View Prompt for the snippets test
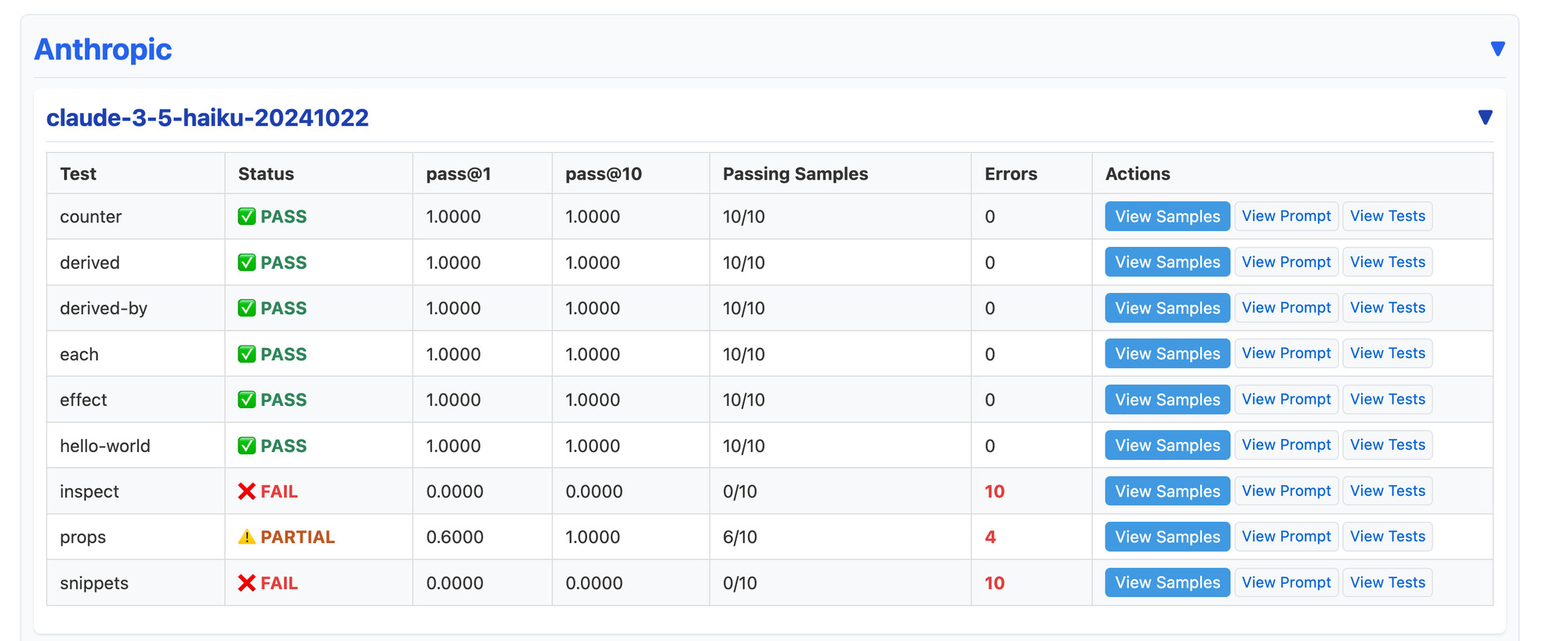This screenshot has width=1568, height=641. pyautogui.click(x=1287, y=583)
